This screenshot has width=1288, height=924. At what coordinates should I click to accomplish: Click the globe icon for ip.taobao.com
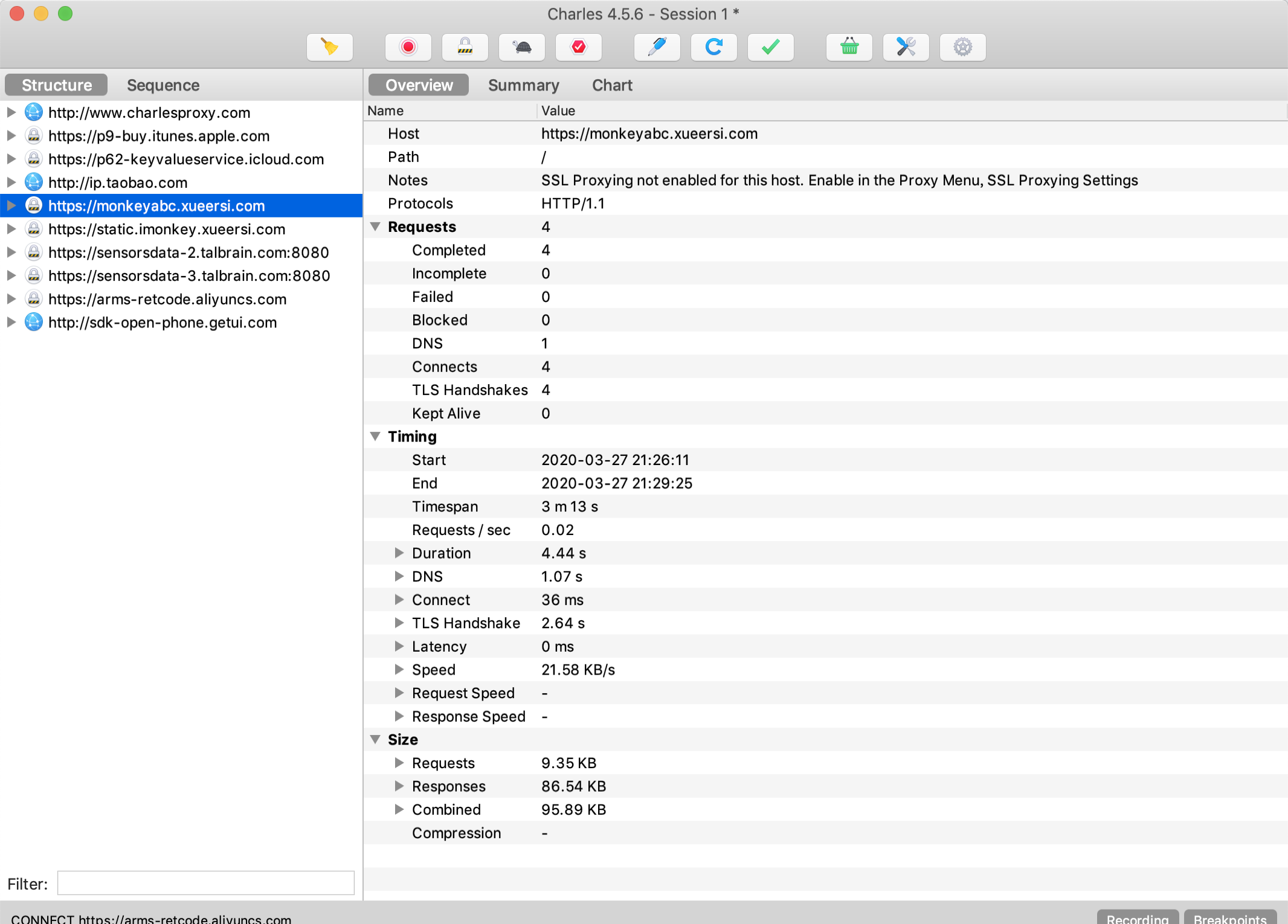coord(34,182)
